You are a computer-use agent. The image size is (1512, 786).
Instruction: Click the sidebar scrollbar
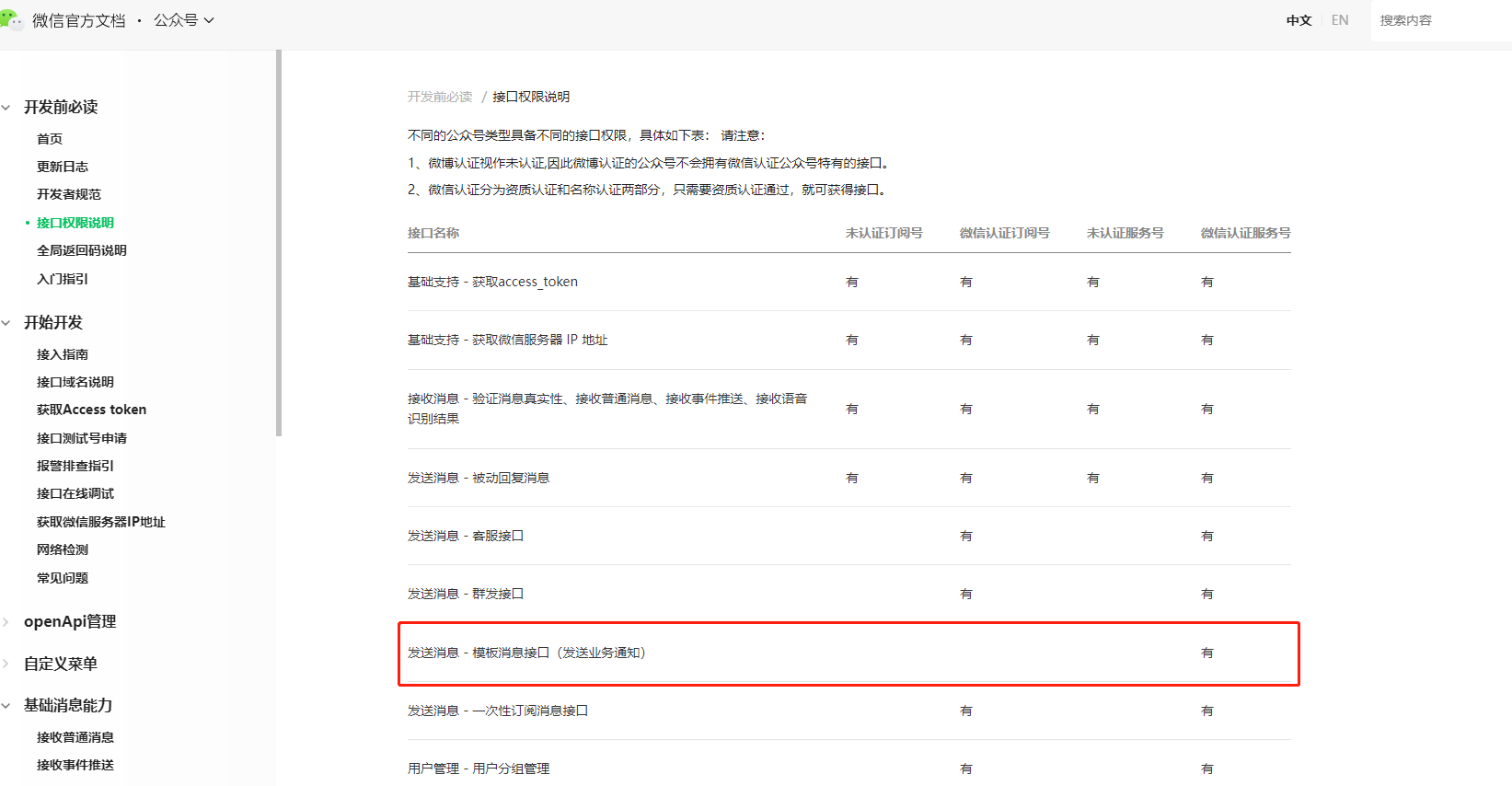point(278,243)
